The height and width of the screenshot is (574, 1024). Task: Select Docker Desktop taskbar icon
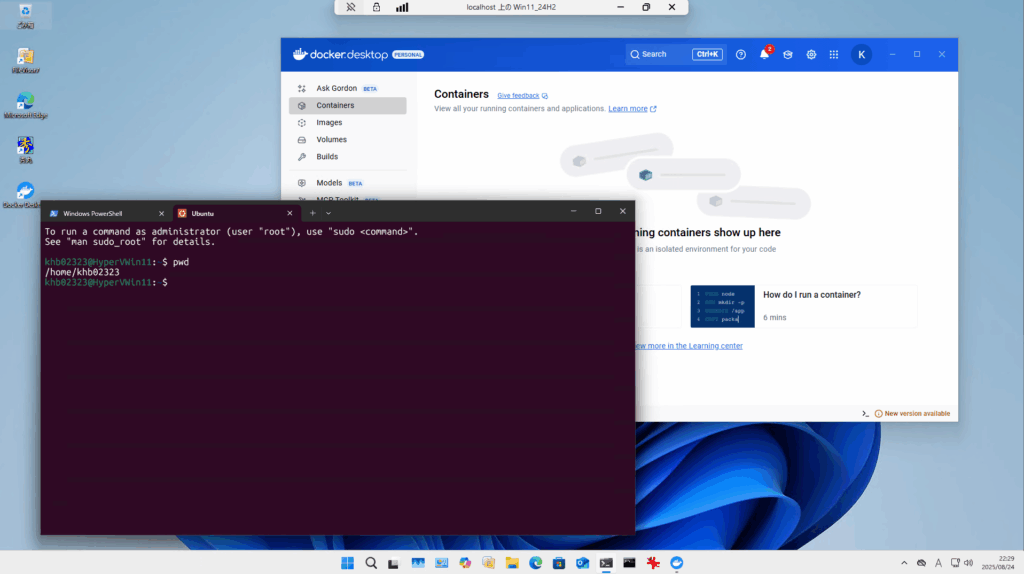677,563
